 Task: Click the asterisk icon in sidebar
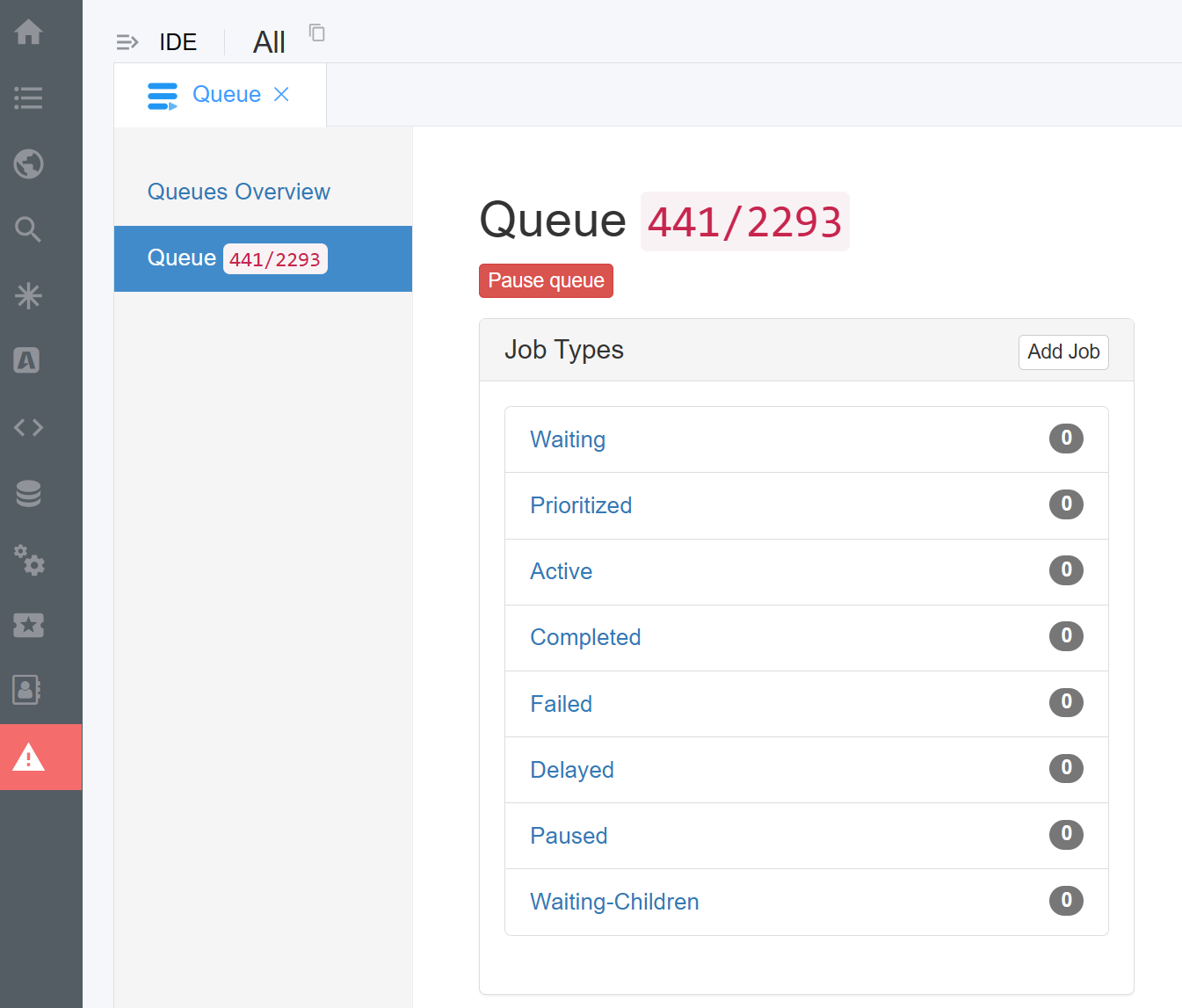click(28, 295)
